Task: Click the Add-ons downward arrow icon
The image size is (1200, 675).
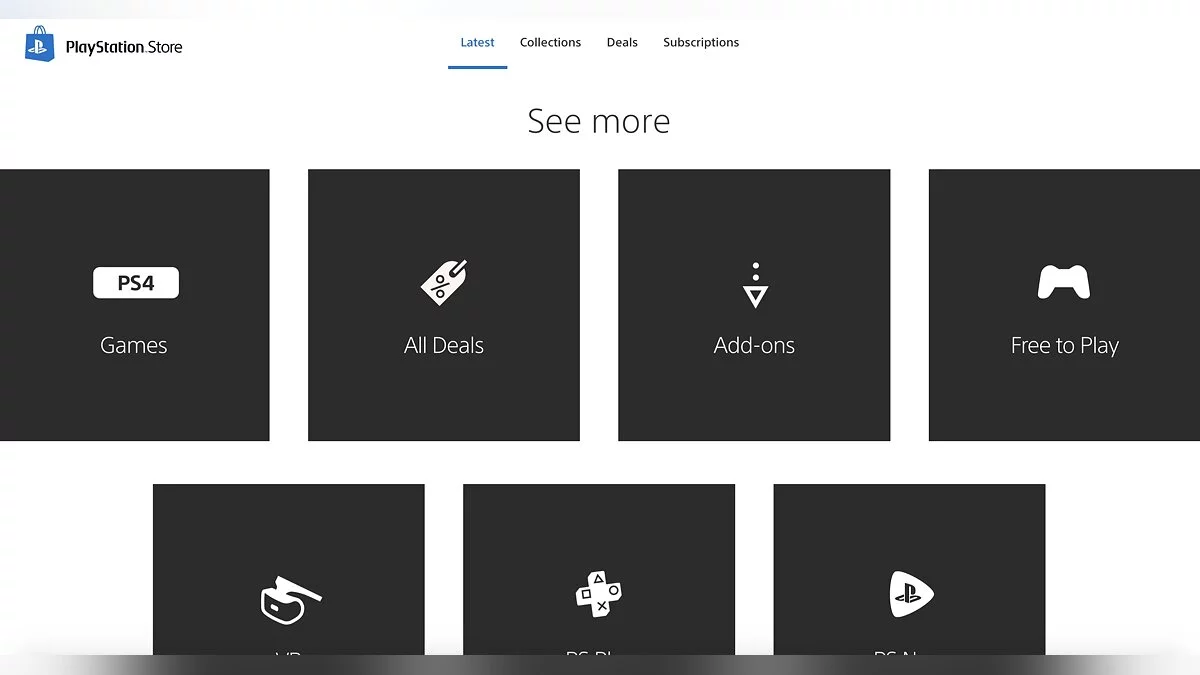Action: tap(755, 284)
